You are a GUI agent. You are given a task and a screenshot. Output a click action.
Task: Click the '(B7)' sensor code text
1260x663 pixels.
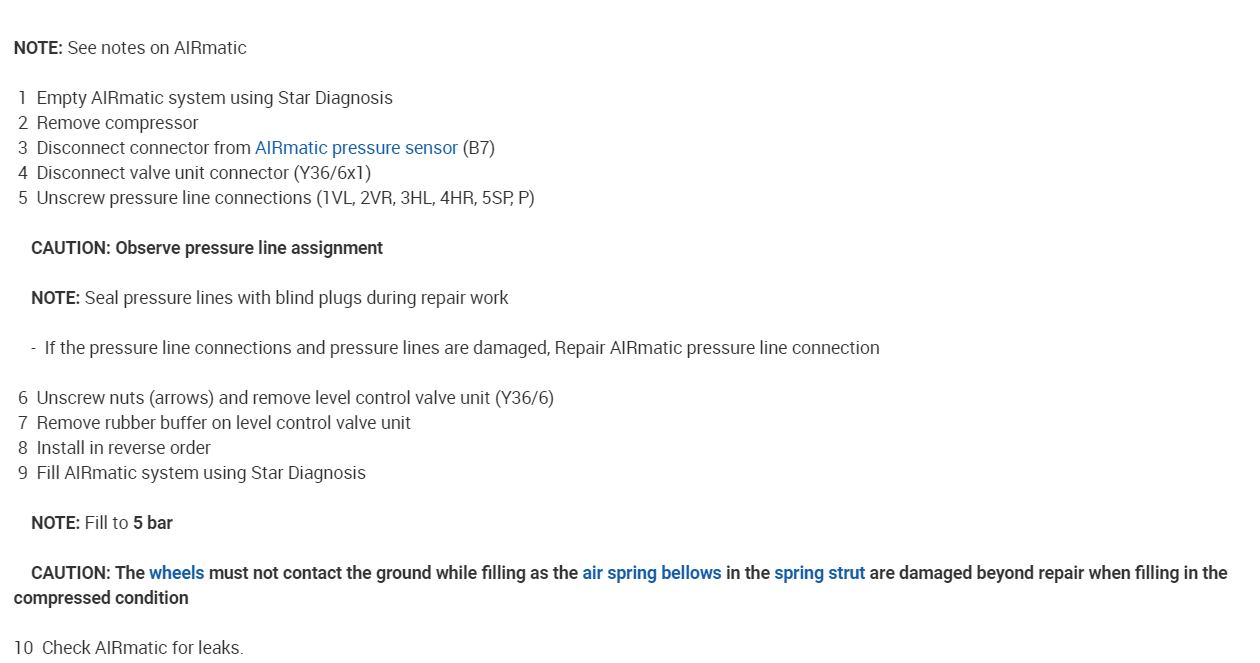[478, 148]
